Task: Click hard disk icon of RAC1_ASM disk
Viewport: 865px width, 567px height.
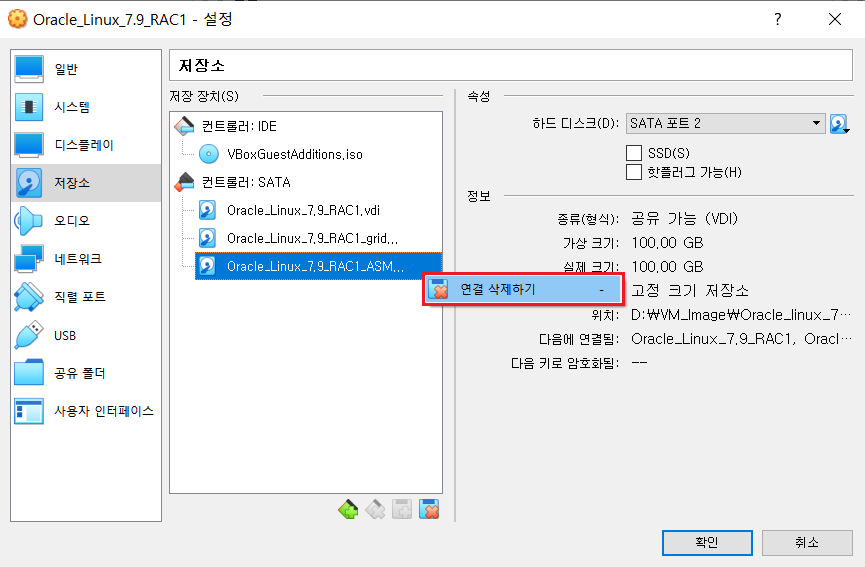Action: click(207, 266)
